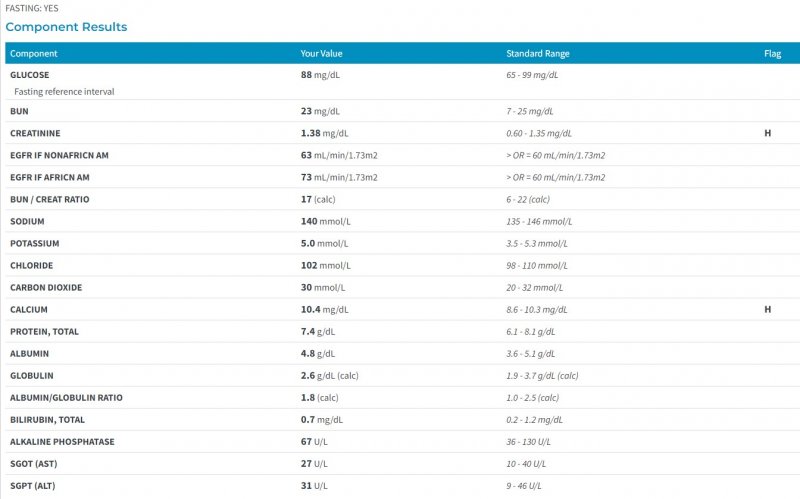This screenshot has height=499, width=800.
Task: Click the H flag on the CREATININE row
Action: 767,133
